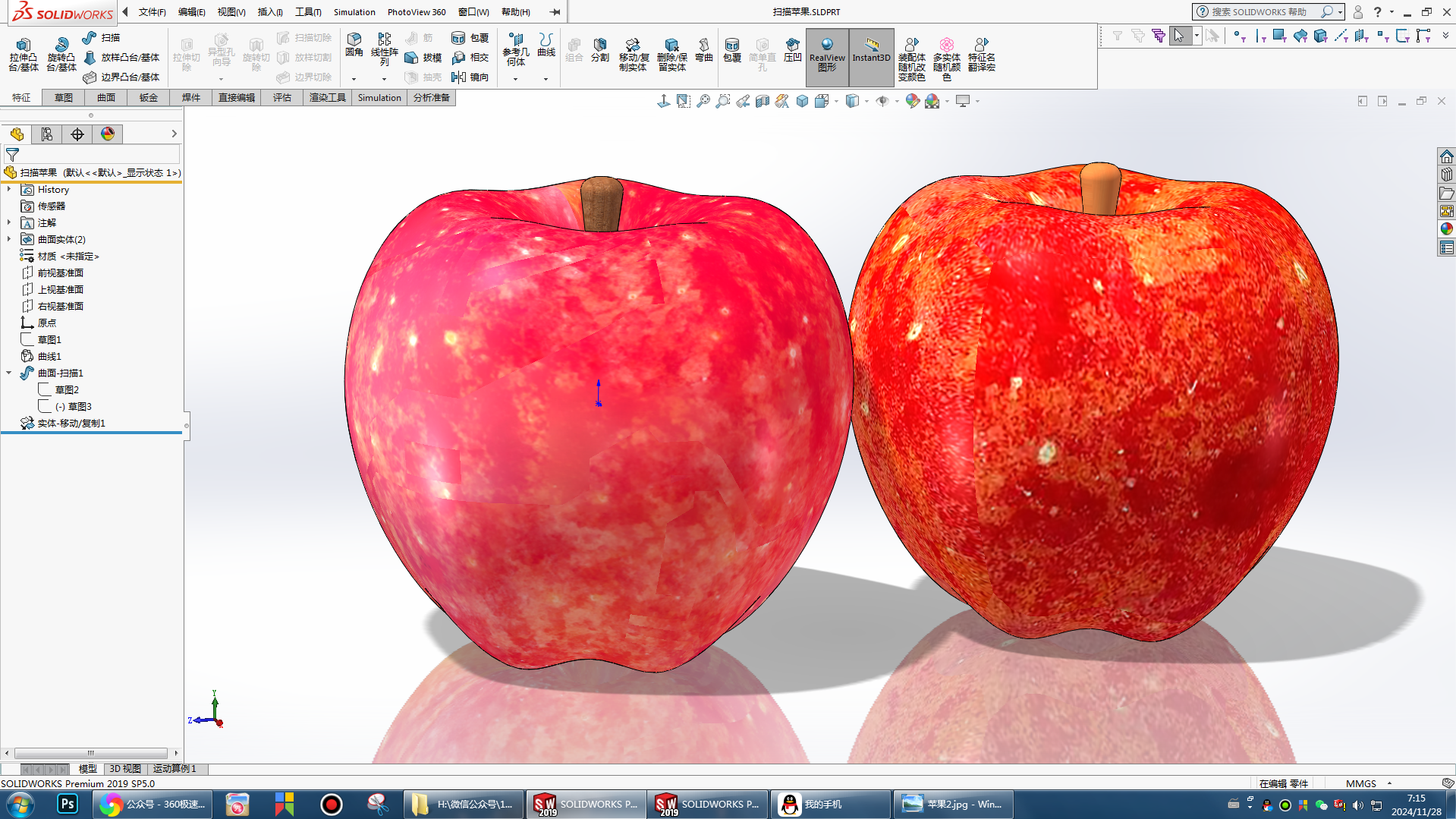The image size is (1456, 819).
Task: Switch to the 评估 evaluate ribbon tab
Action: point(282,98)
